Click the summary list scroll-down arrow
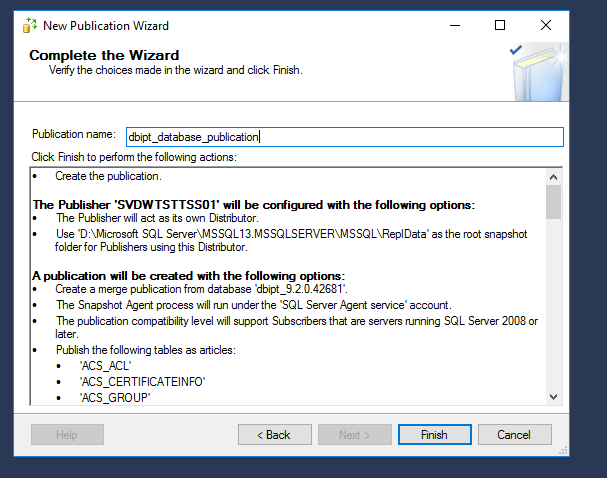Image resolution: width=607 pixels, height=478 pixels. (x=554, y=397)
